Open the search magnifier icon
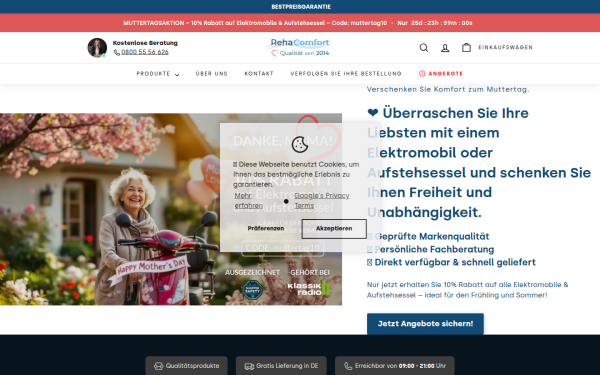 tap(424, 47)
